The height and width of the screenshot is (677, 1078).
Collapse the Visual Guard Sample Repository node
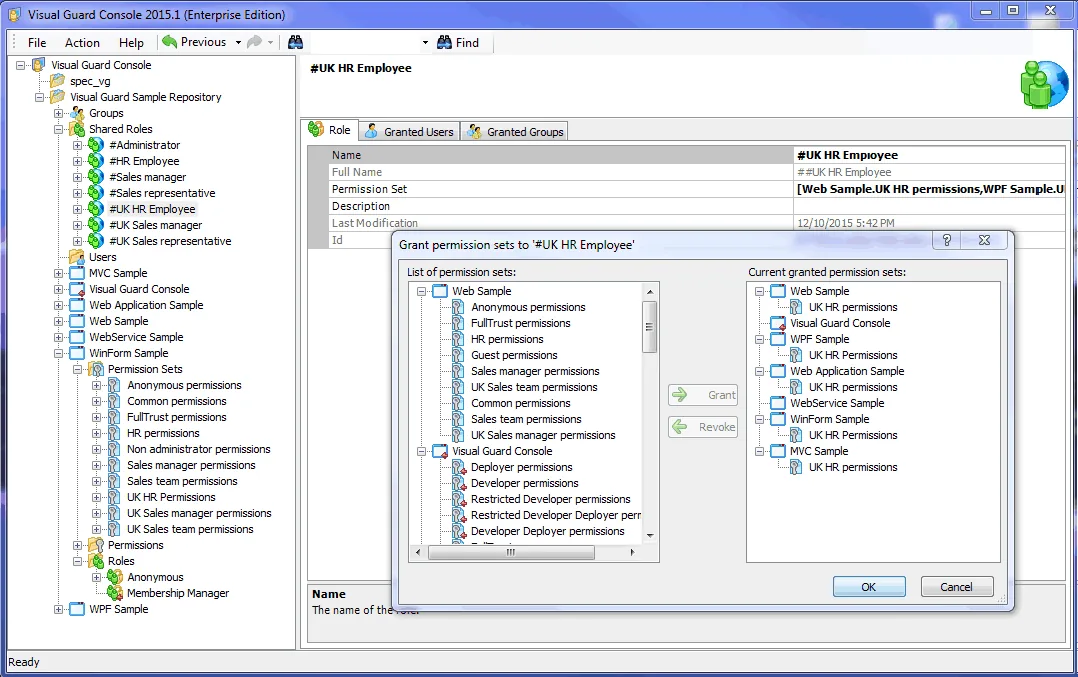pyautogui.click(x=40, y=97)
